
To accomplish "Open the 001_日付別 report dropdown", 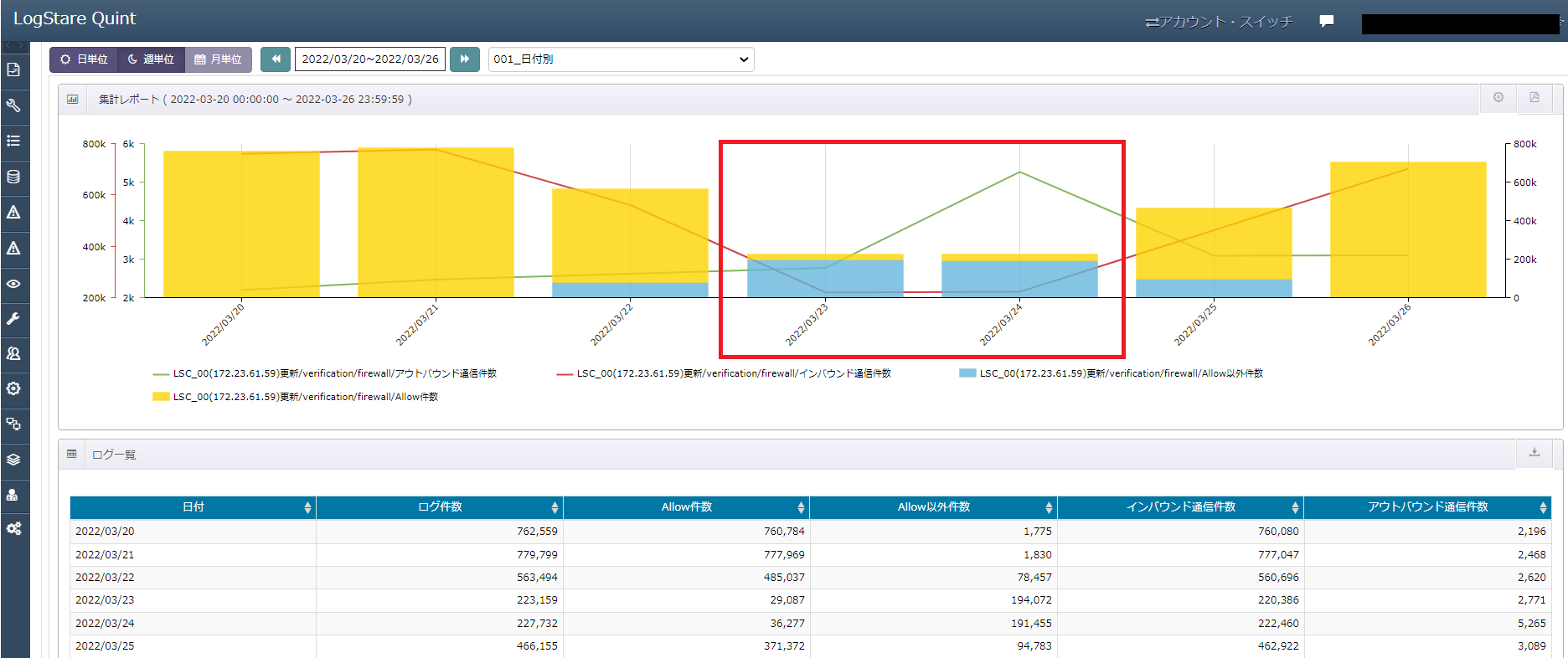I will (x=621, y=59).
